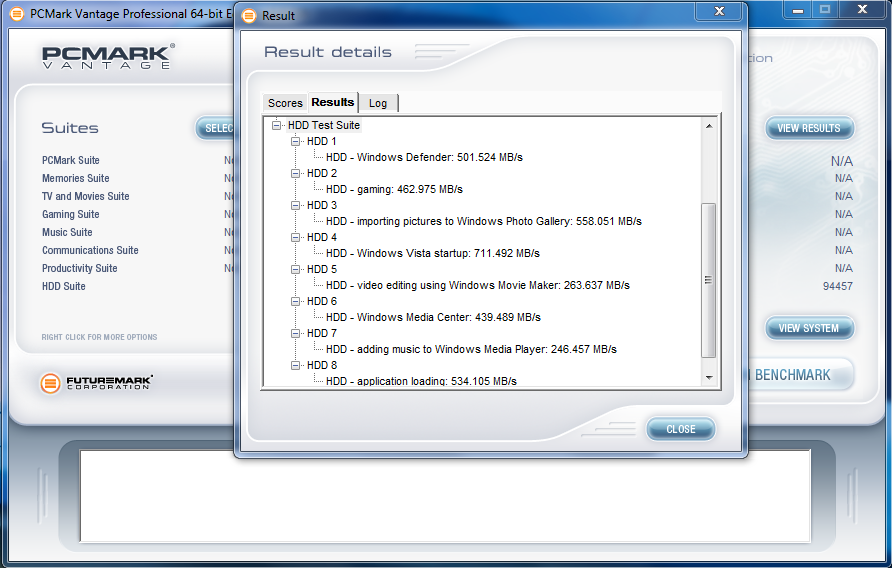Select the HDD Test Suite label
This screenshot has height=568, width=892.
coord(324,125)
